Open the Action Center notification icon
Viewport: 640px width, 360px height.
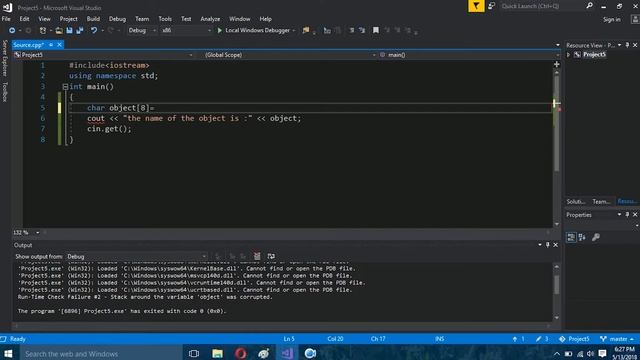tap(602, 353)
